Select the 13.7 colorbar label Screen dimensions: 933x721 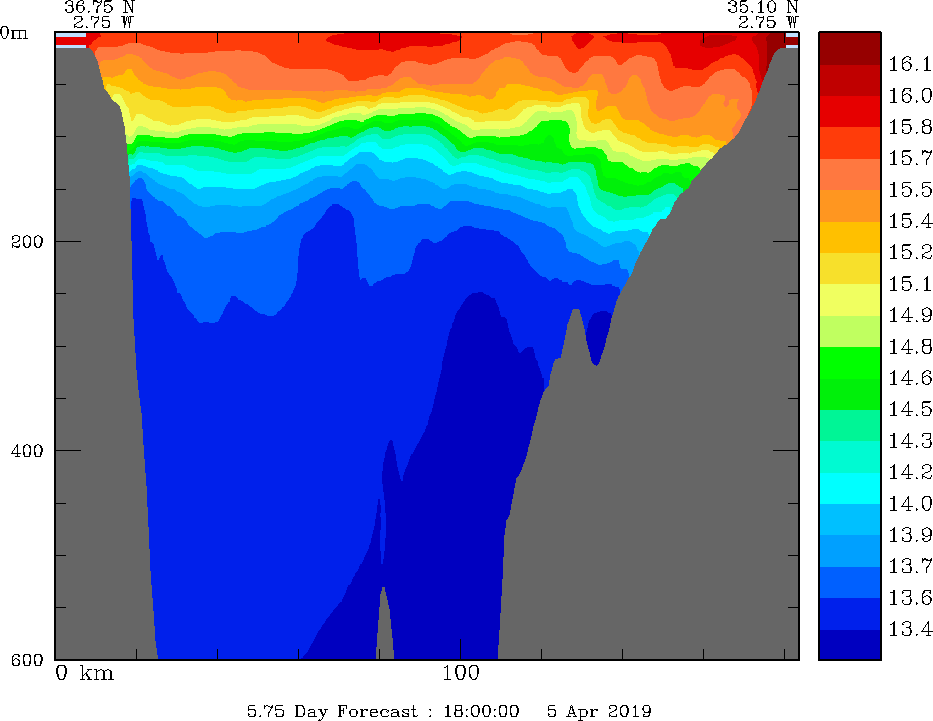pyautogui.click(x=910, y=567)
